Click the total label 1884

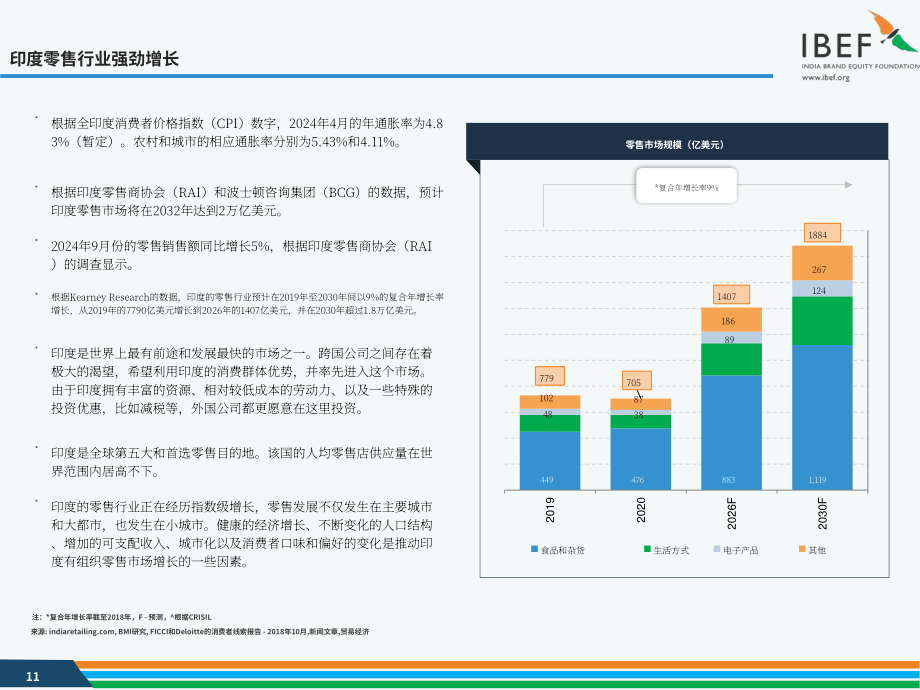[x=821, y=234]
